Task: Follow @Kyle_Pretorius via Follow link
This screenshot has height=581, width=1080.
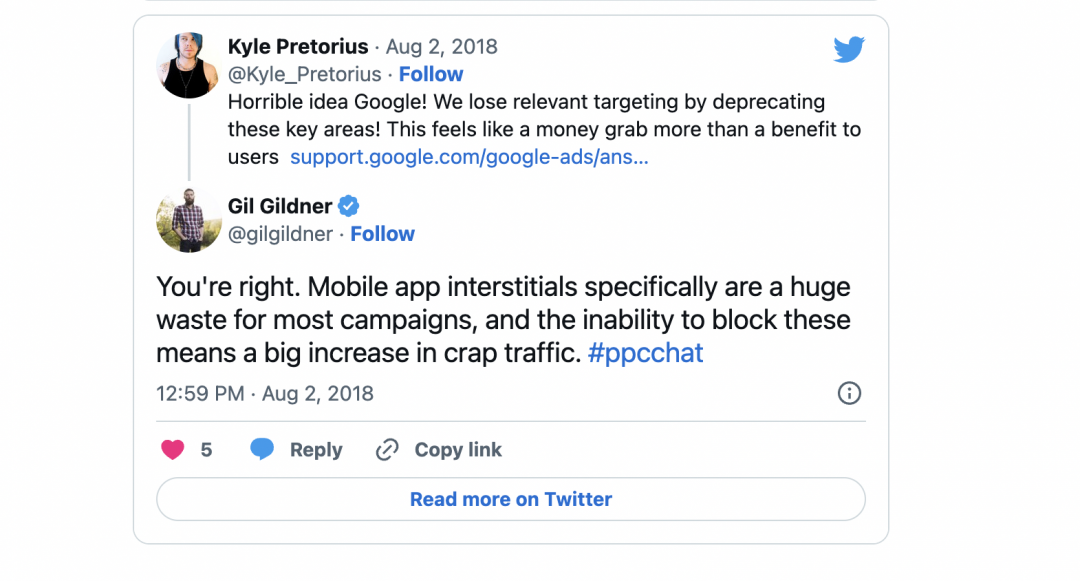Action: [431, 74]
